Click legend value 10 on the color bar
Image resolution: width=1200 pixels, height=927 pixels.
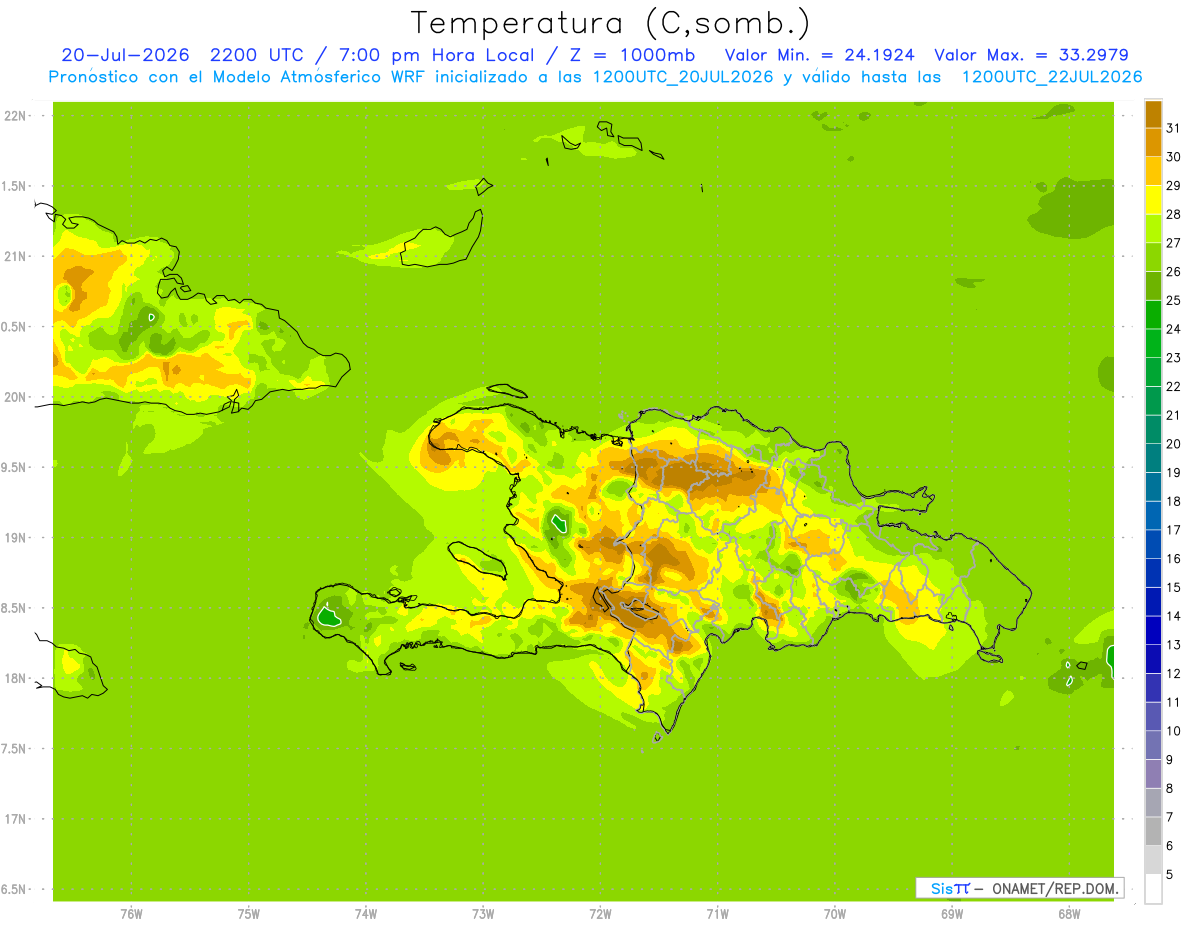point(1174,731)
